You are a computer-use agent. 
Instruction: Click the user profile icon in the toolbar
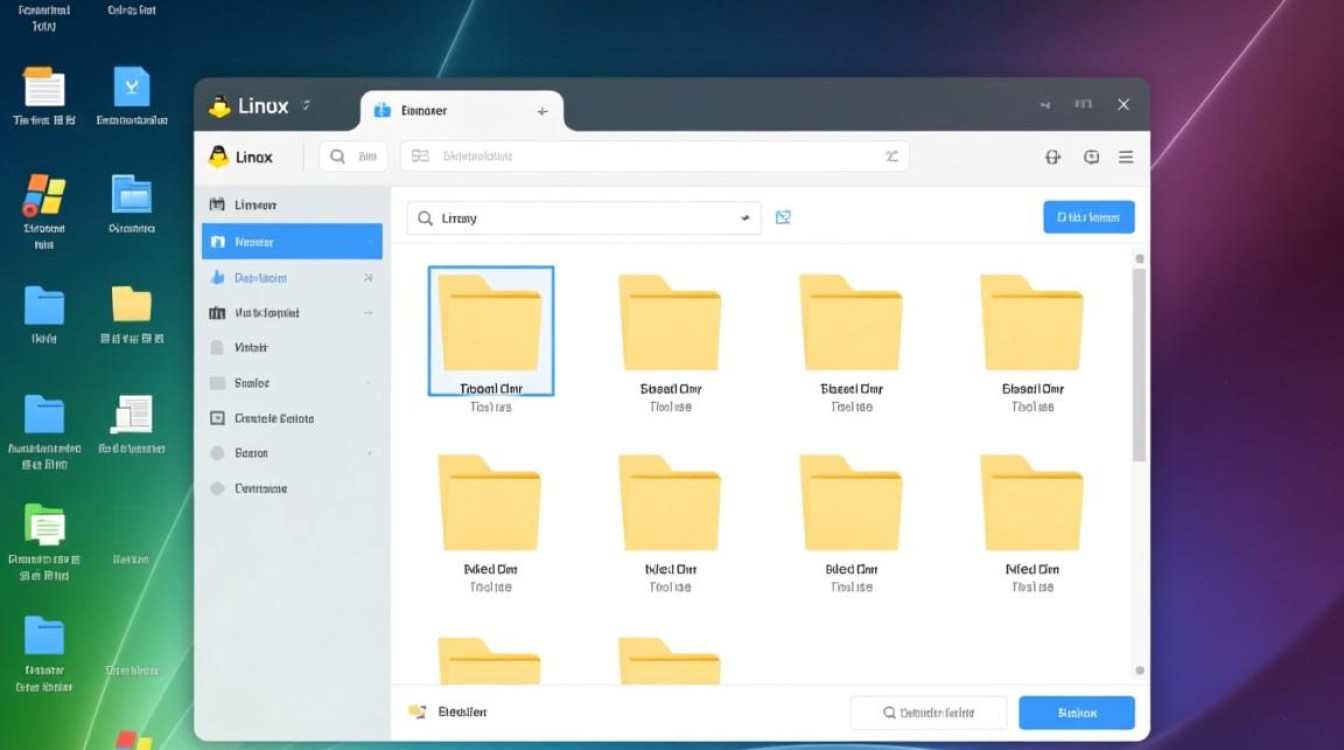point(1052,157)
